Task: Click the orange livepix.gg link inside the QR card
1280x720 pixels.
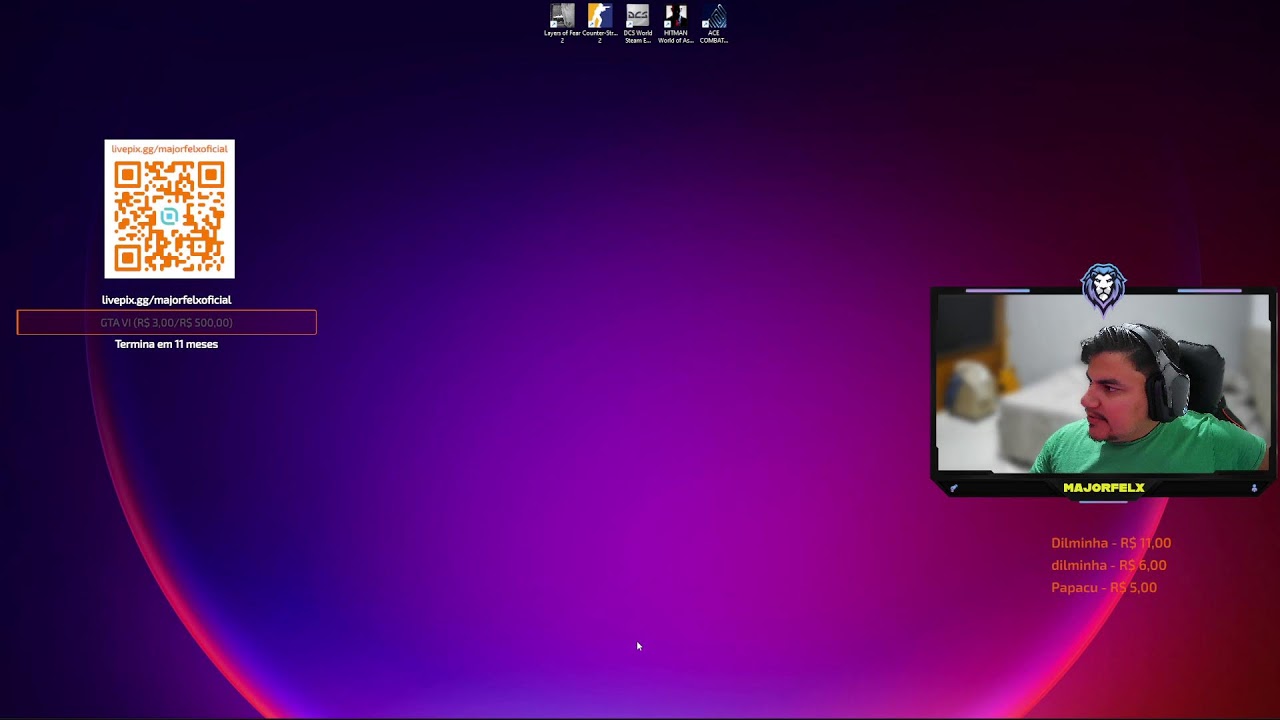Action: coord(170,149)
